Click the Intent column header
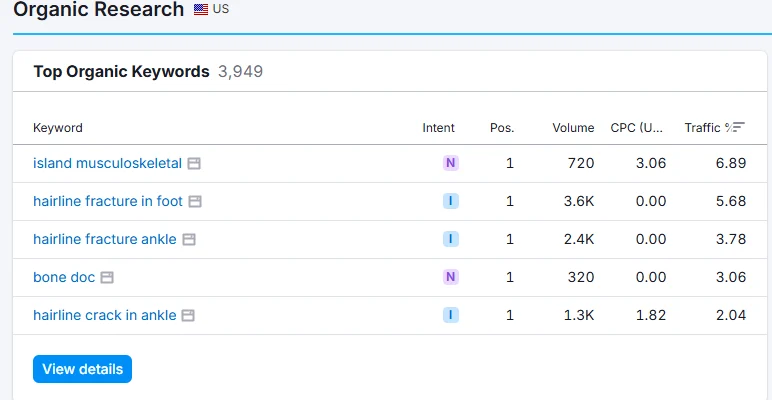772x400 pixels. coord(438,127)
